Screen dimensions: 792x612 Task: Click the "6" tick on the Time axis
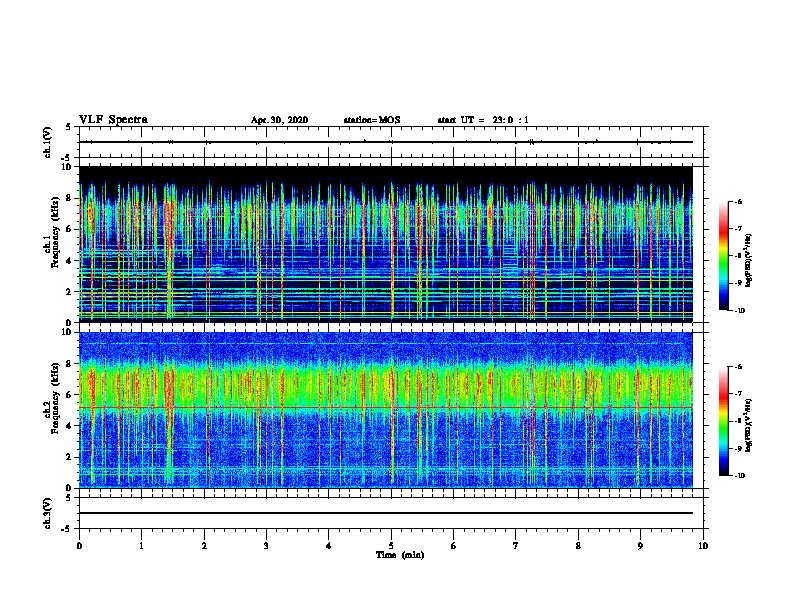(x=454, y=546)
